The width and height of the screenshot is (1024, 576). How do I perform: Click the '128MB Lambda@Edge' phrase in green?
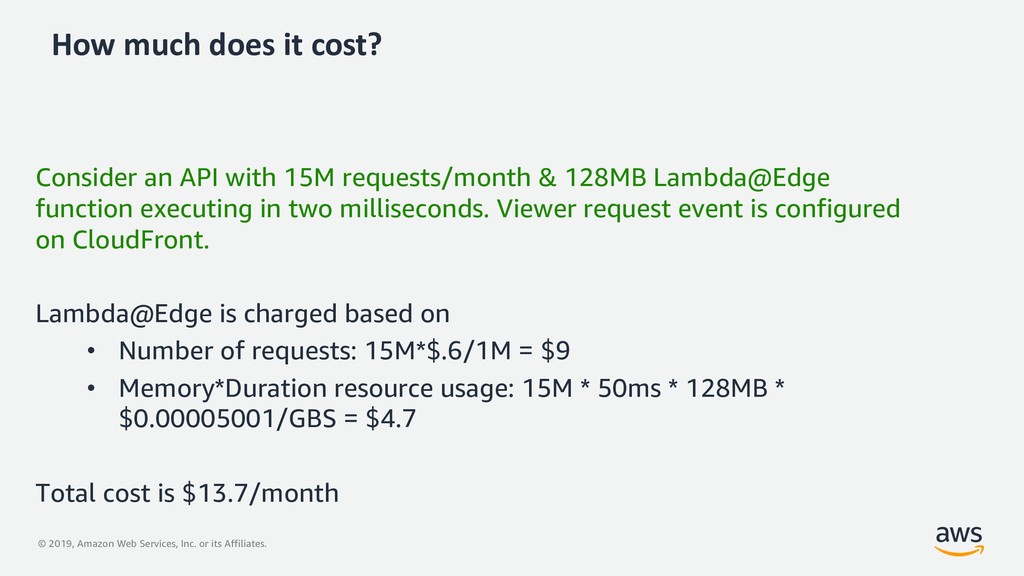click(x=697, y=178)
